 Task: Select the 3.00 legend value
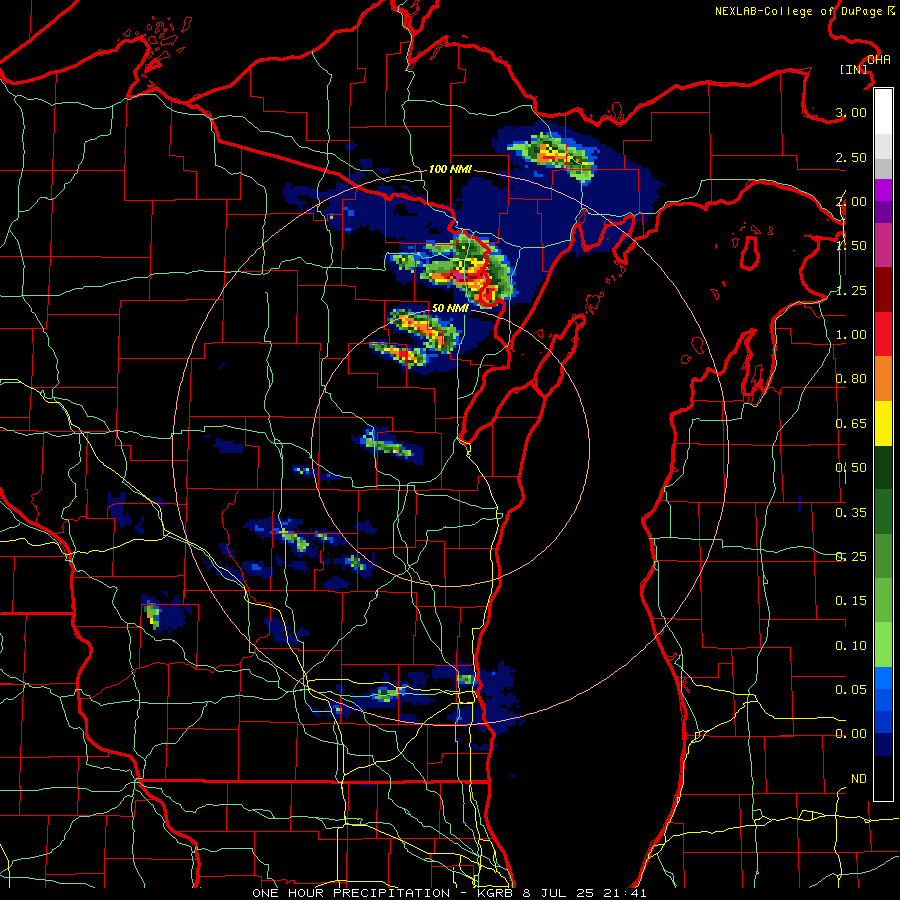click(x=851, y=112)
